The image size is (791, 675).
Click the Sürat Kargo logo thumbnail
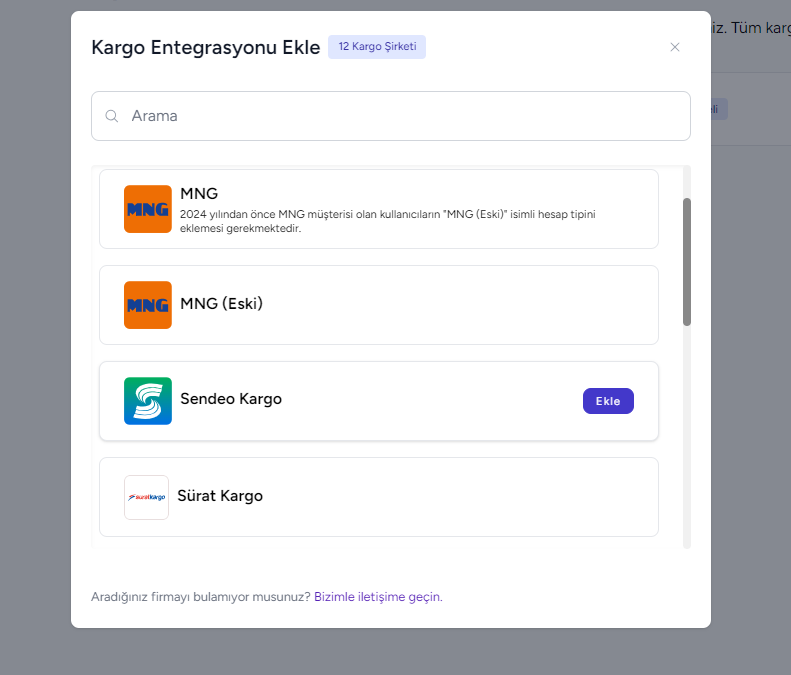coord(146,497)
